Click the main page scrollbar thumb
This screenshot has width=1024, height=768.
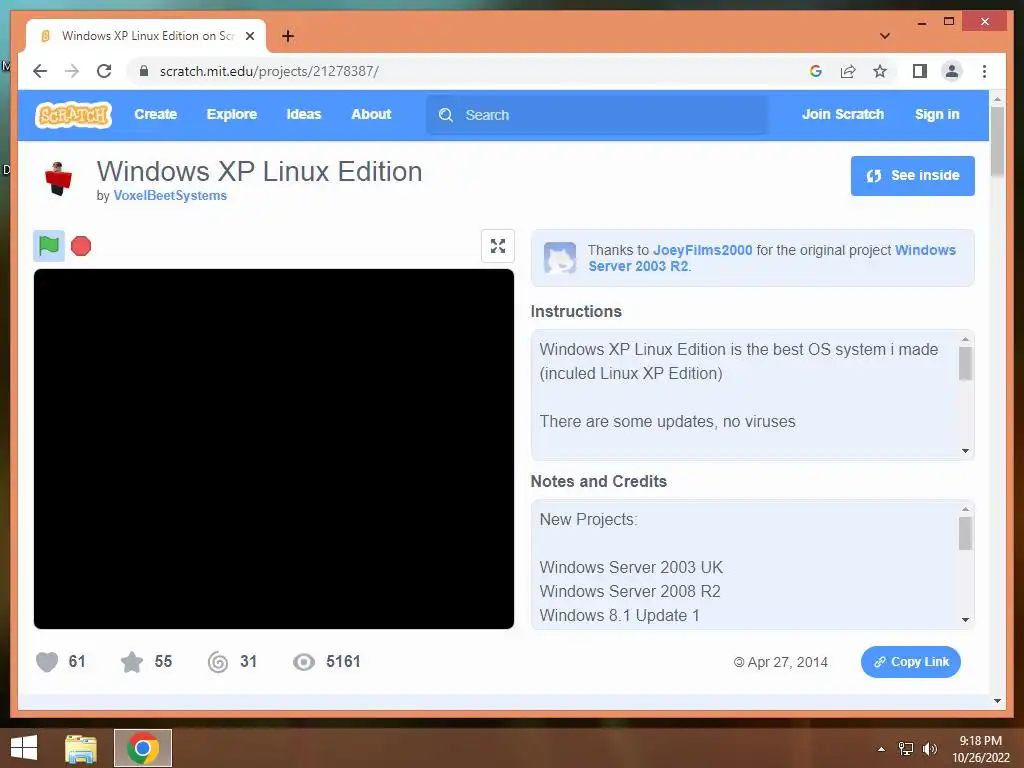(x=997, y=142)
